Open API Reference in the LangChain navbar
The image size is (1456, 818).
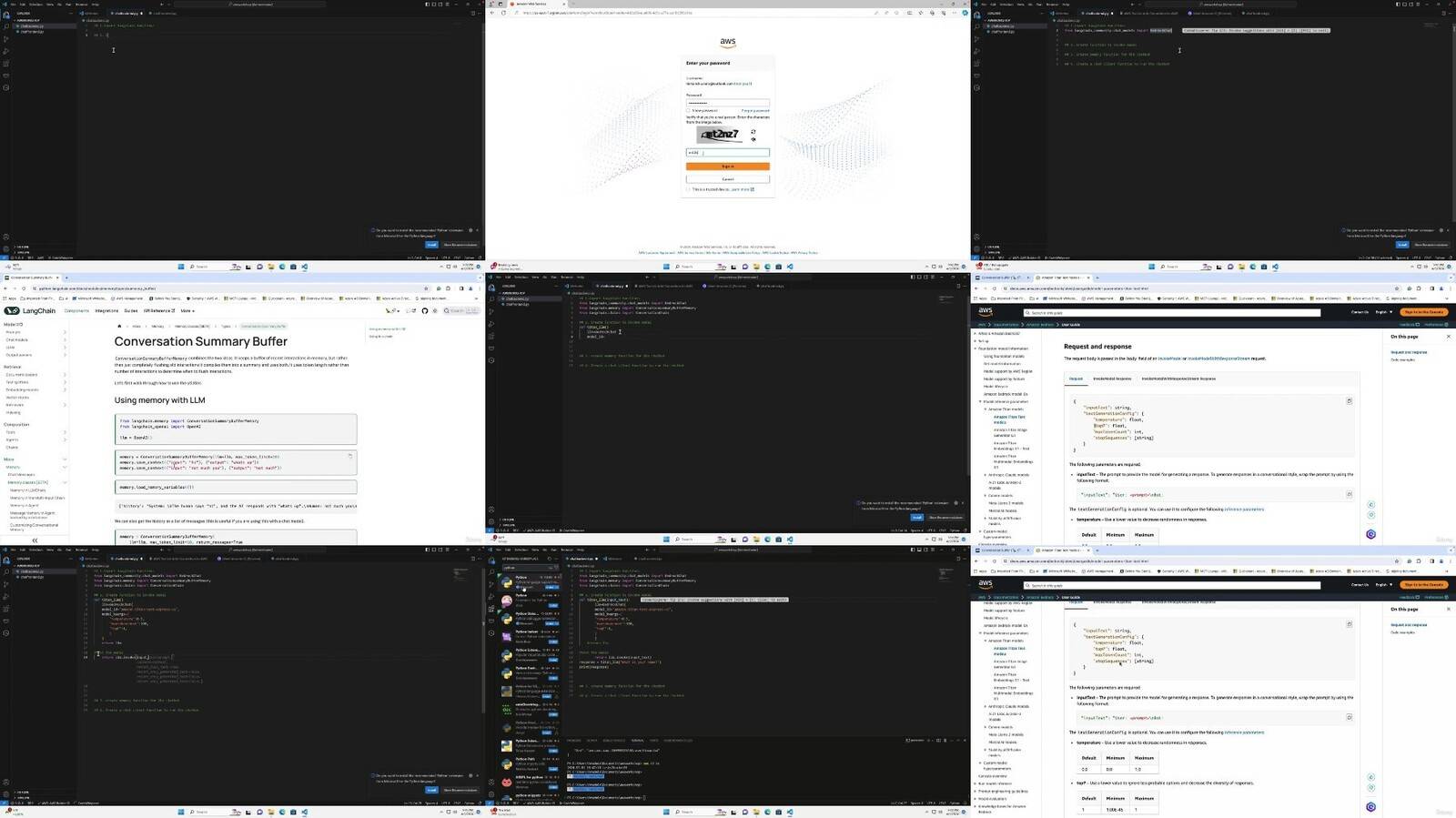click(159, 310)
